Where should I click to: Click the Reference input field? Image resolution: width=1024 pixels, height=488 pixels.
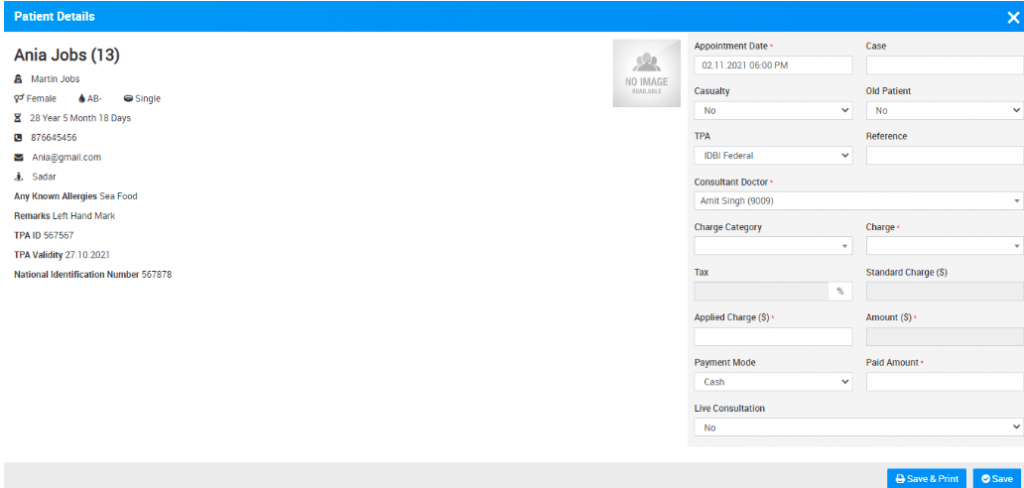(x=944, y=155)
